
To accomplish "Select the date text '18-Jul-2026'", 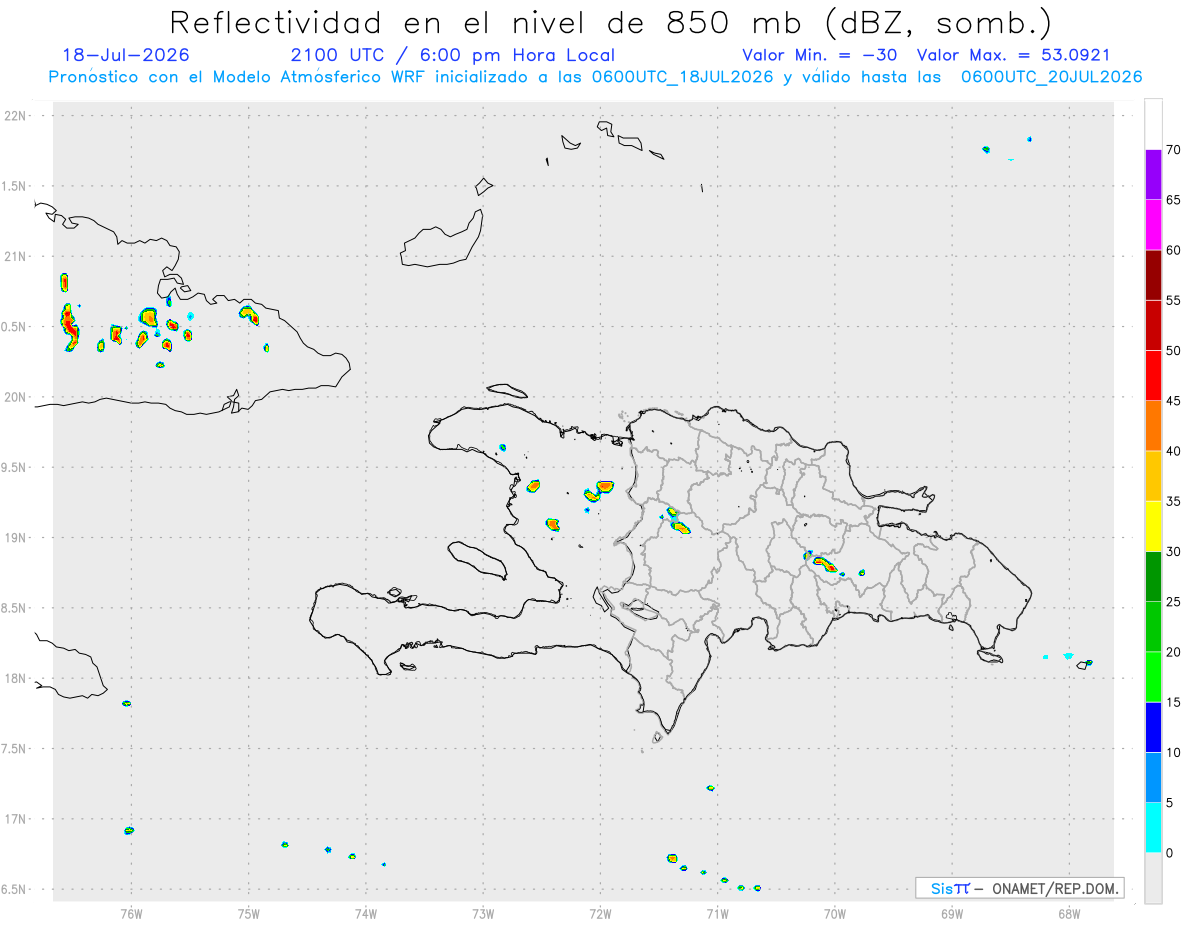I will [x=126, y=55].
